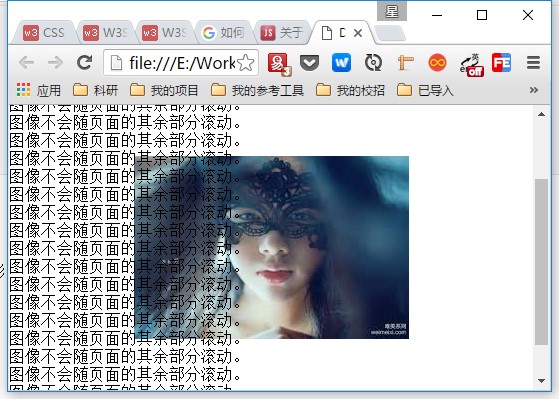
Task: Show more bookmarks with the double chevron
Action: (x=534, y=90)
